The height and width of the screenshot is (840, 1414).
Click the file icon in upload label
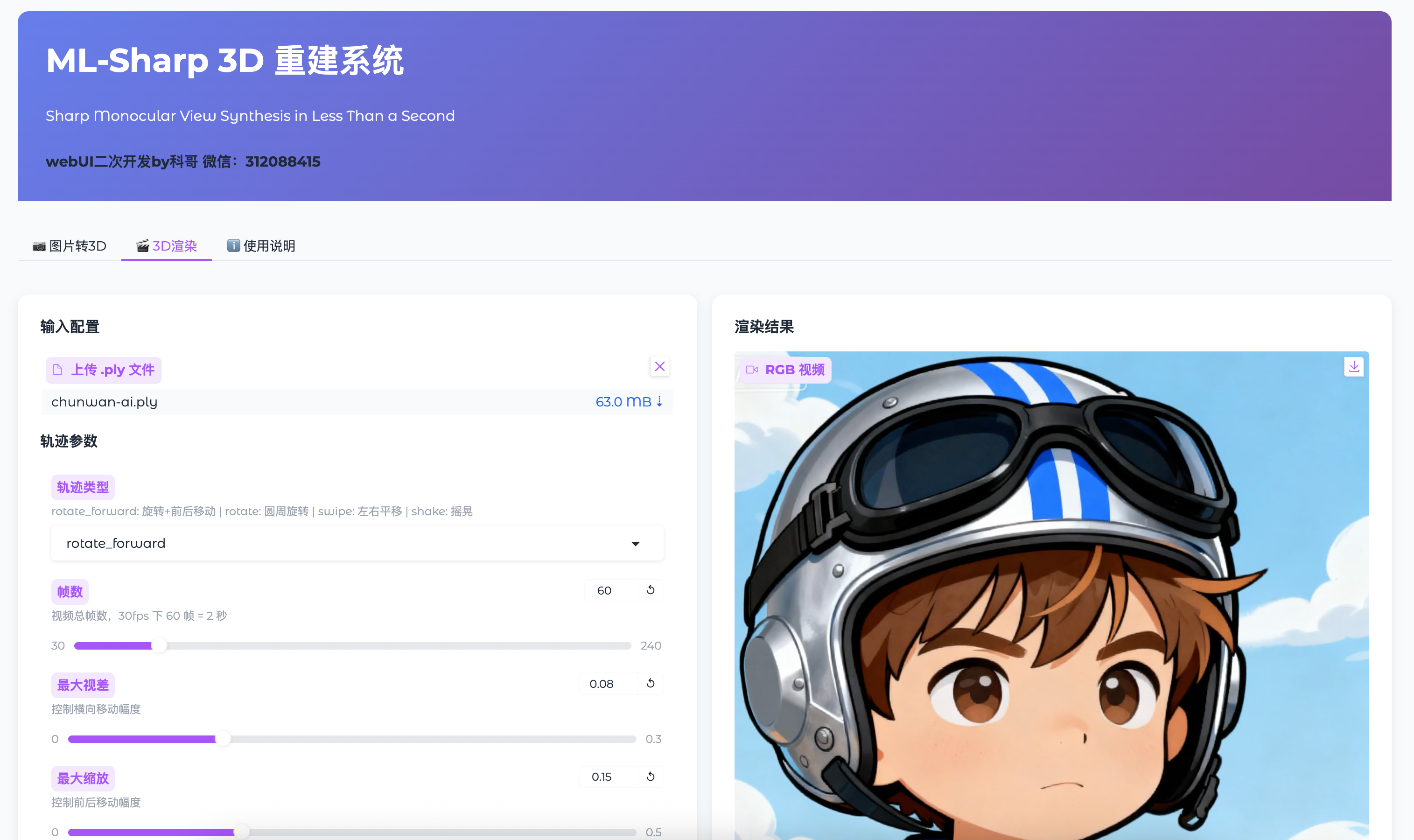tap(57, 370)
